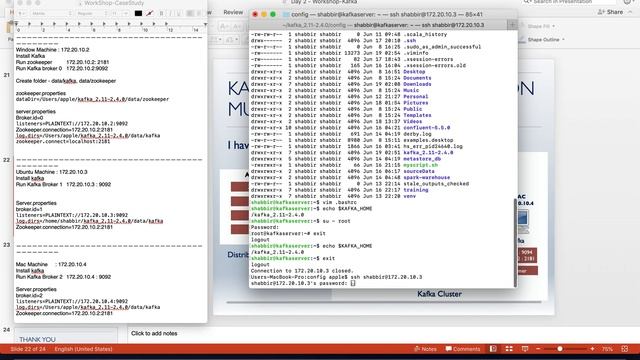The height and width of the screenshot is (360, 640).
Task: Click the right margin marker on TextEdit ruler
Action: [205, 24]
